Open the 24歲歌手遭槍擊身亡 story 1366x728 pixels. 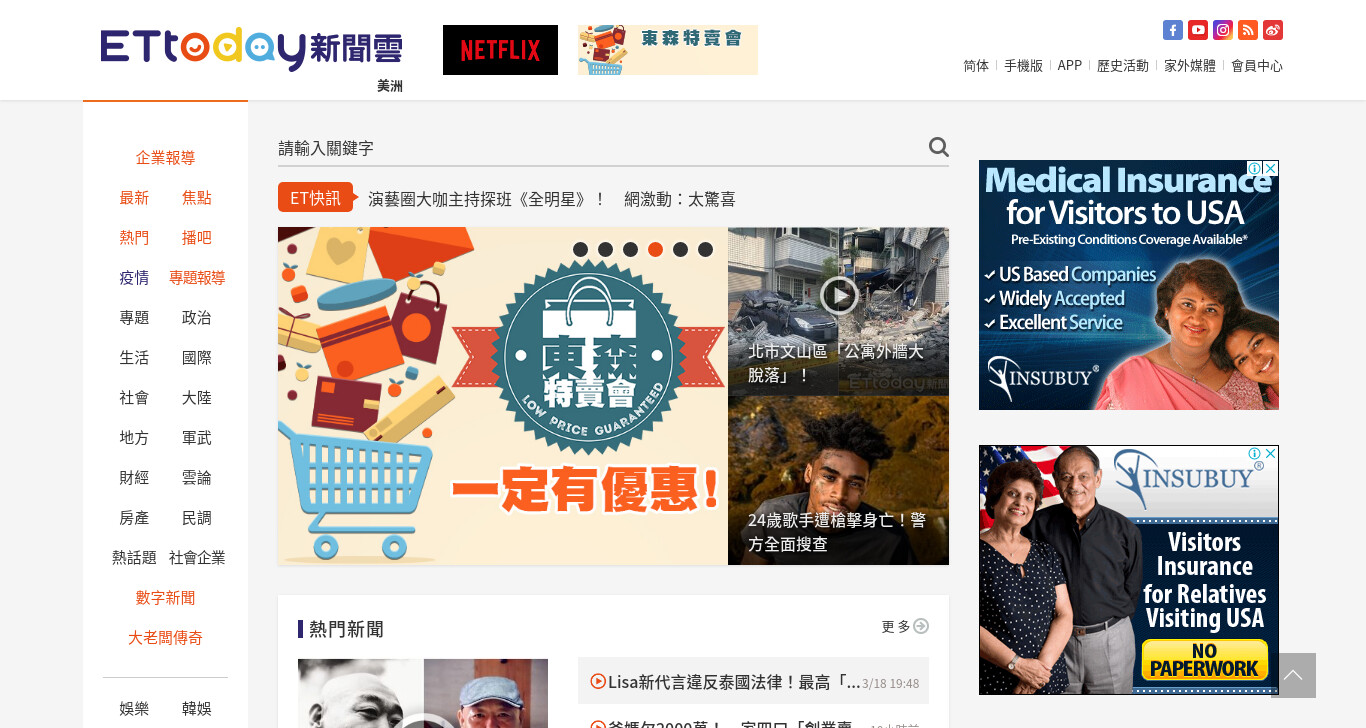(838, 481)
